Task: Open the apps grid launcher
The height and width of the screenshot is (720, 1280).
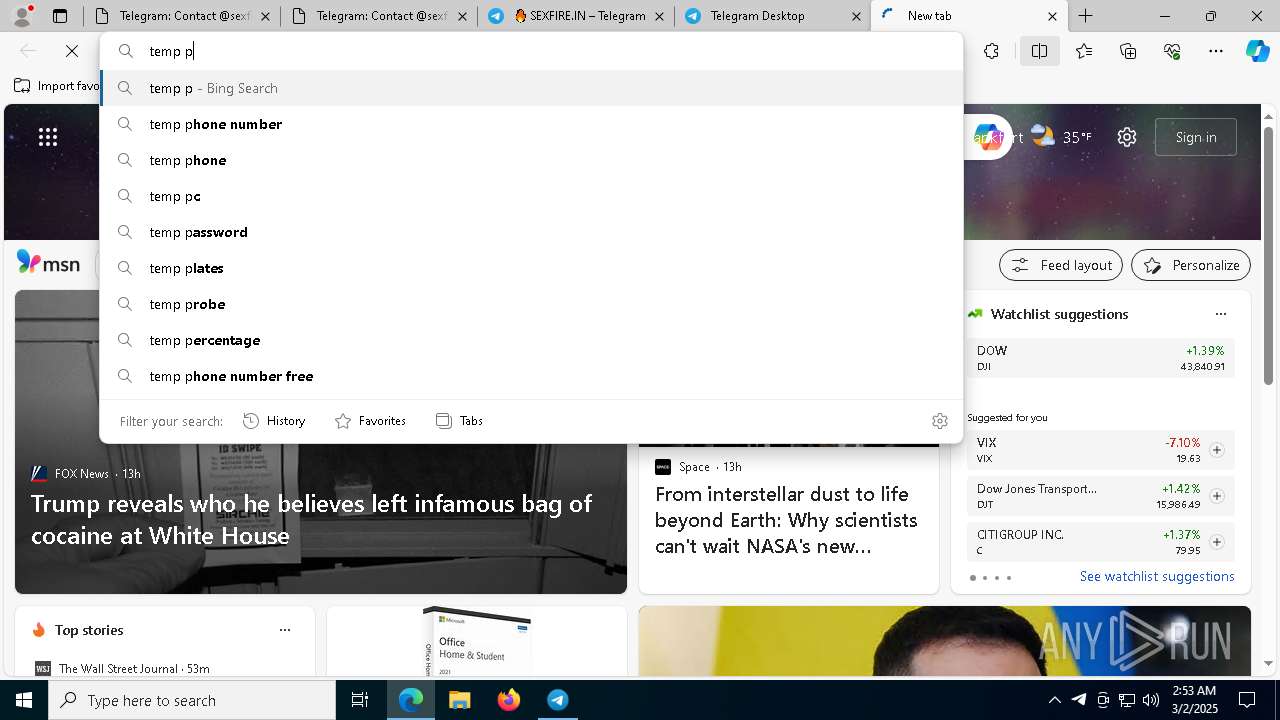Action: tap(48, 137)
